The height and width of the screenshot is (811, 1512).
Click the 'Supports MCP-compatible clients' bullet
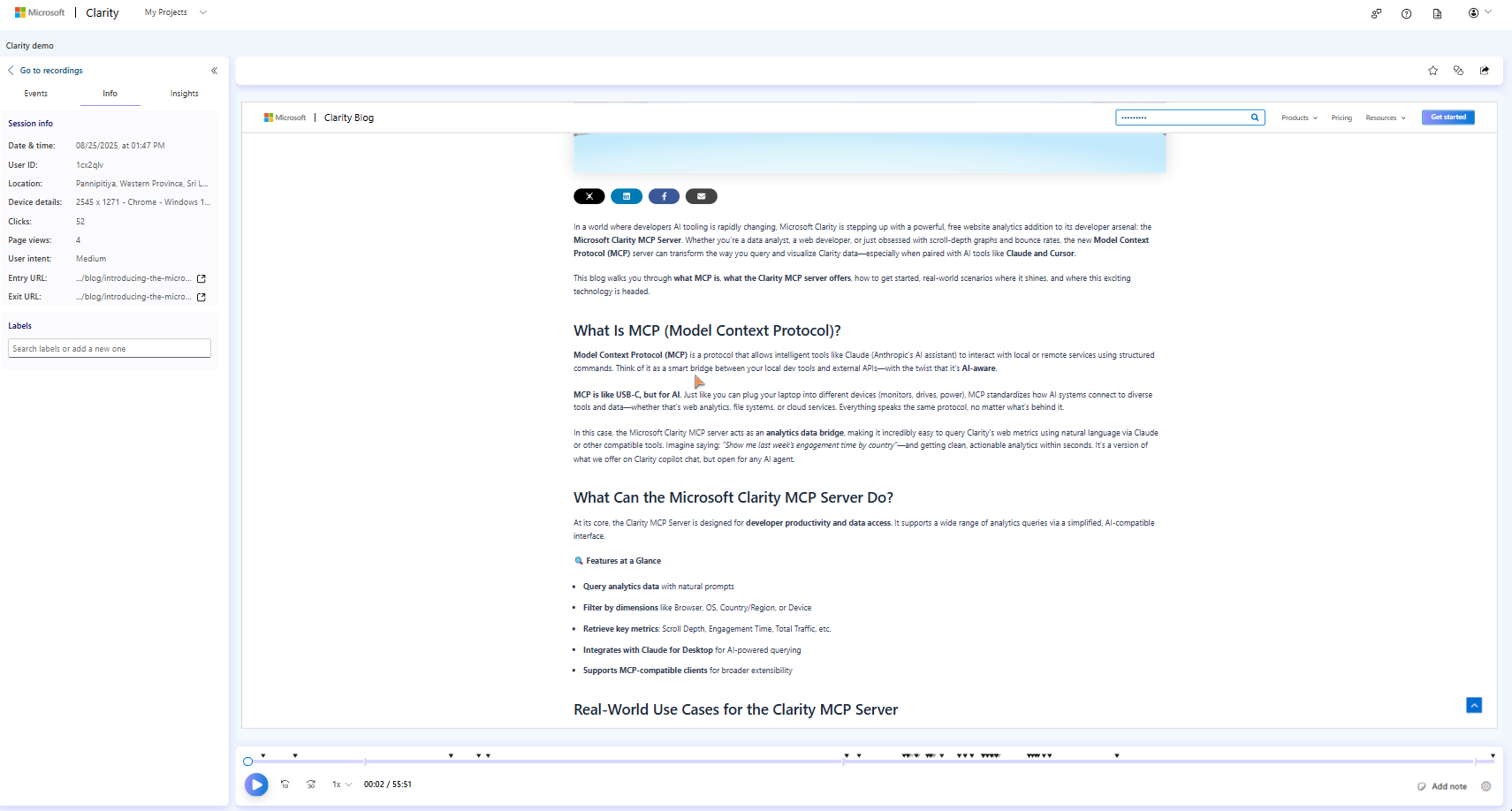pos(688,671)
